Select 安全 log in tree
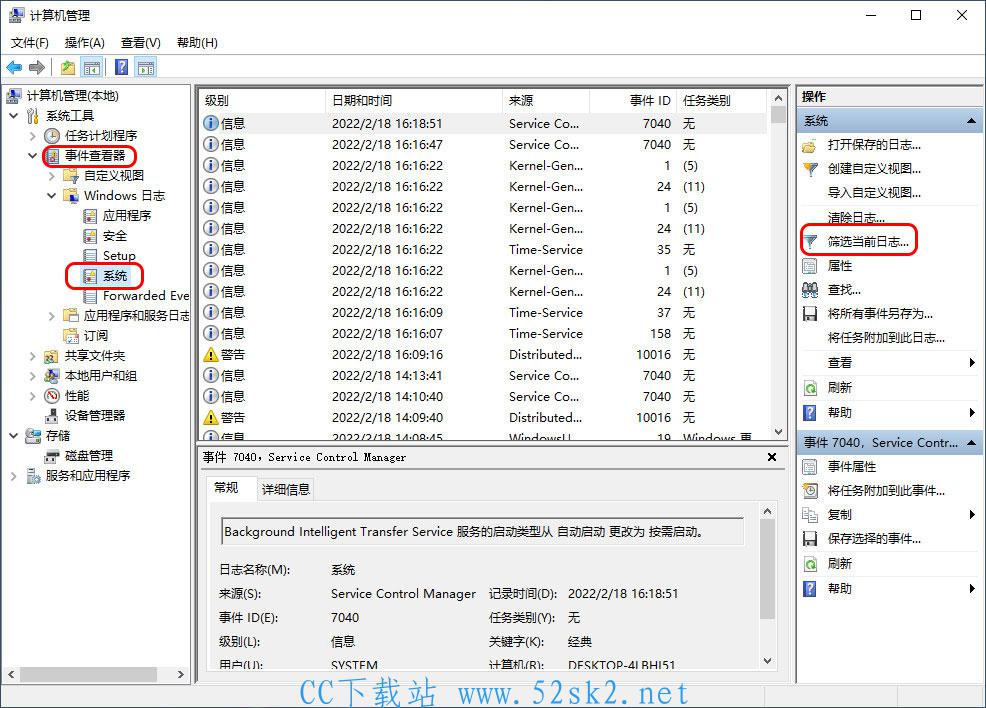Image resolution: width=986 pixels, height=708 pixels. pos(115,236)
